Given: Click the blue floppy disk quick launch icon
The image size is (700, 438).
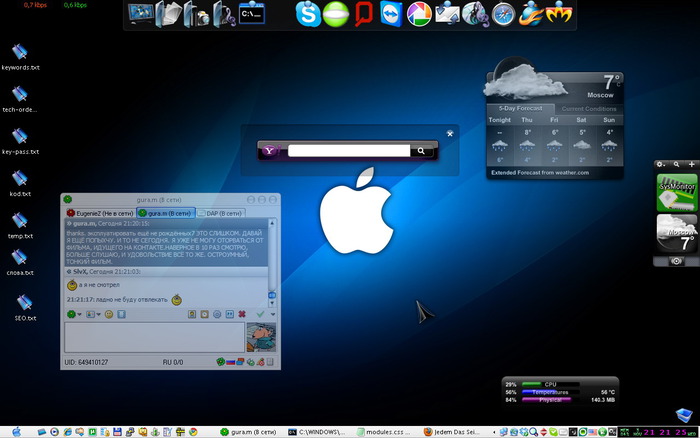Looking at the screenshot, I should coord(117,432).
